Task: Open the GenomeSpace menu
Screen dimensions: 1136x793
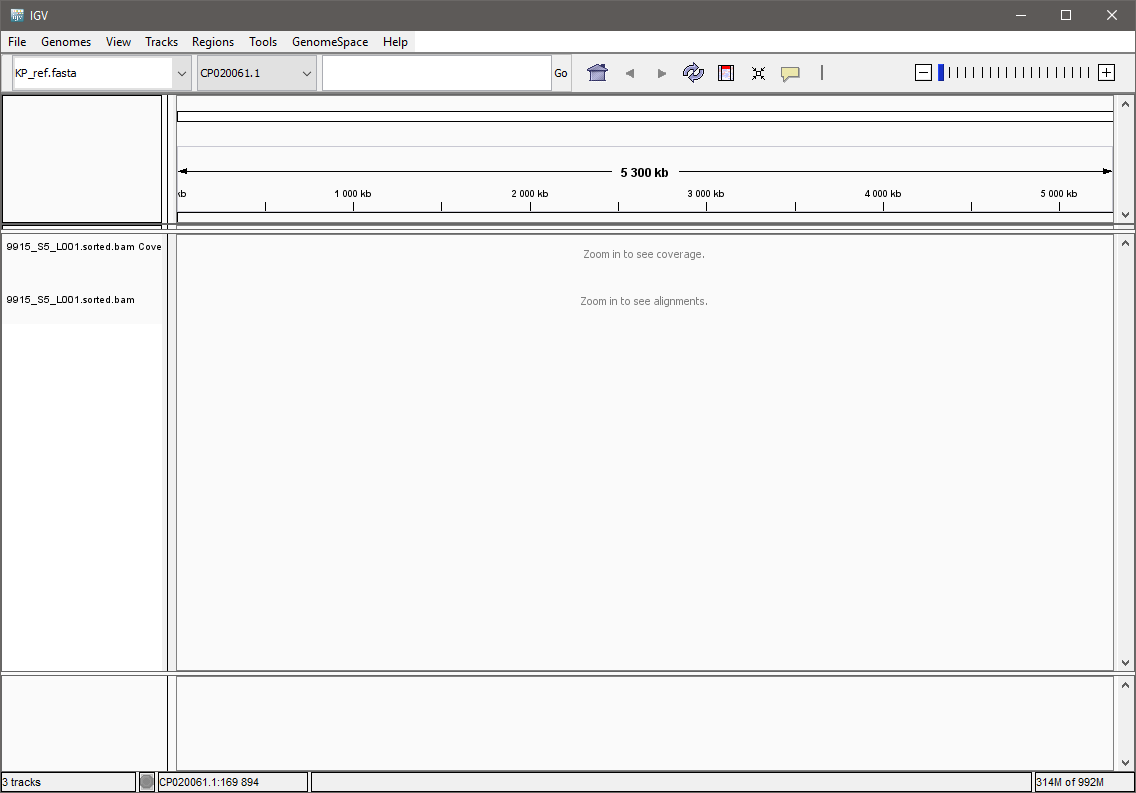Action: [330, 42]
